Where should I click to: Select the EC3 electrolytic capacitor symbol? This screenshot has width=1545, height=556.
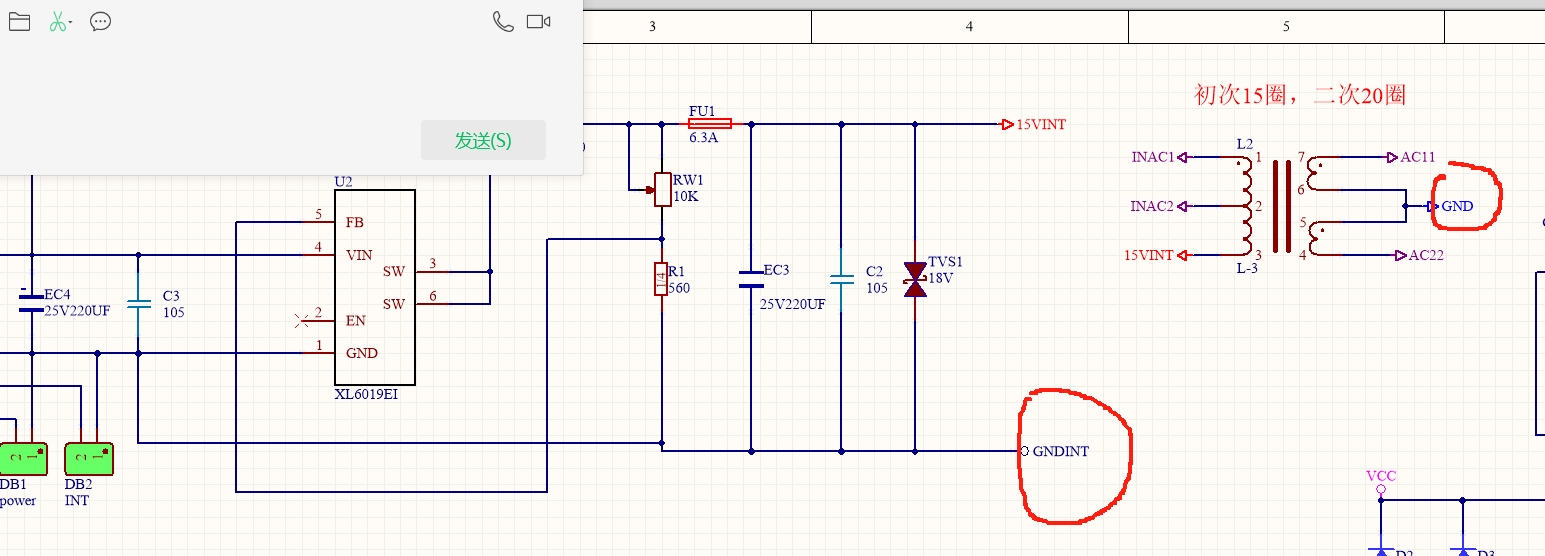click(x=750, y=279)
